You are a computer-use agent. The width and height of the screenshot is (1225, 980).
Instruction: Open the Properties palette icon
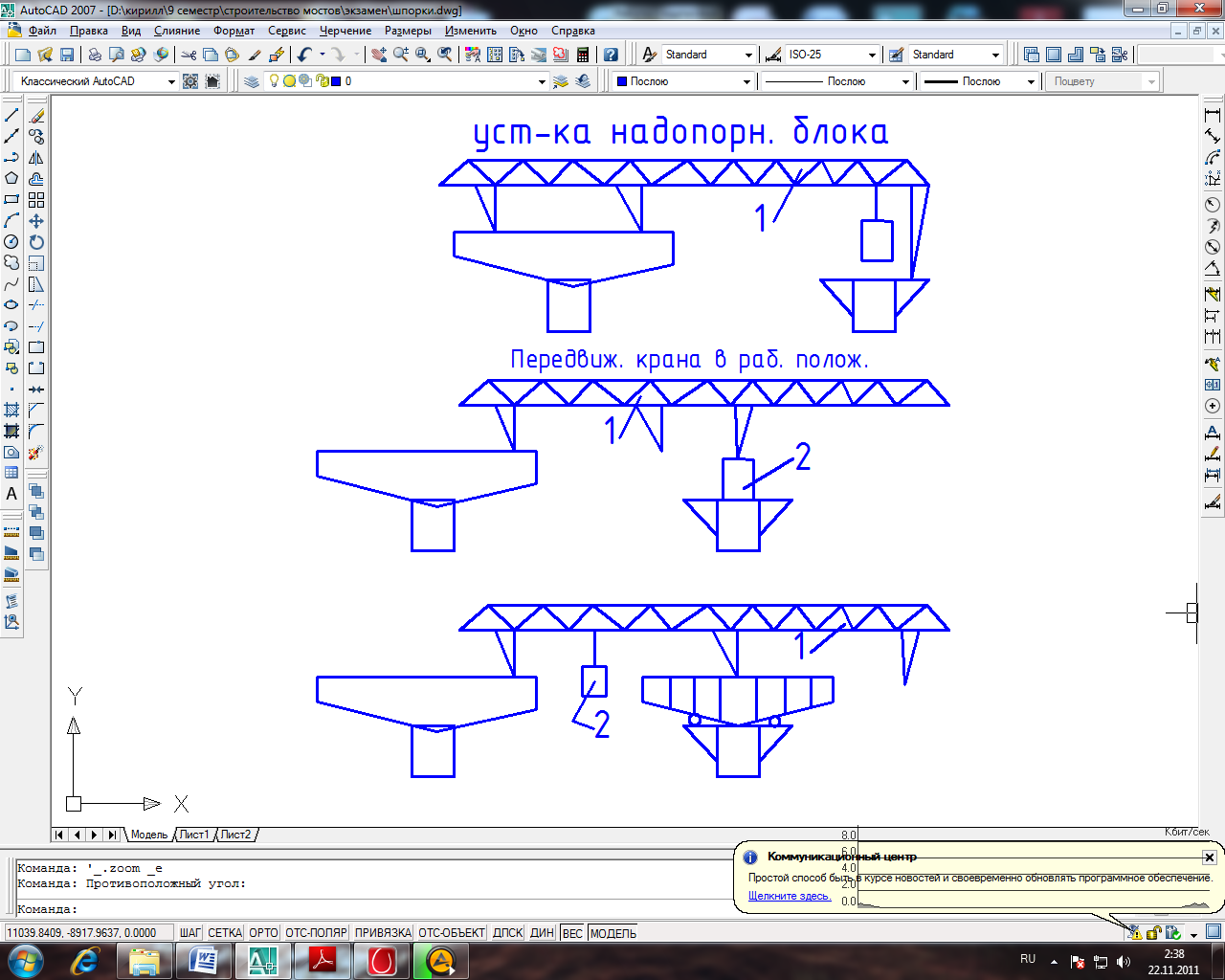(472, 56)
